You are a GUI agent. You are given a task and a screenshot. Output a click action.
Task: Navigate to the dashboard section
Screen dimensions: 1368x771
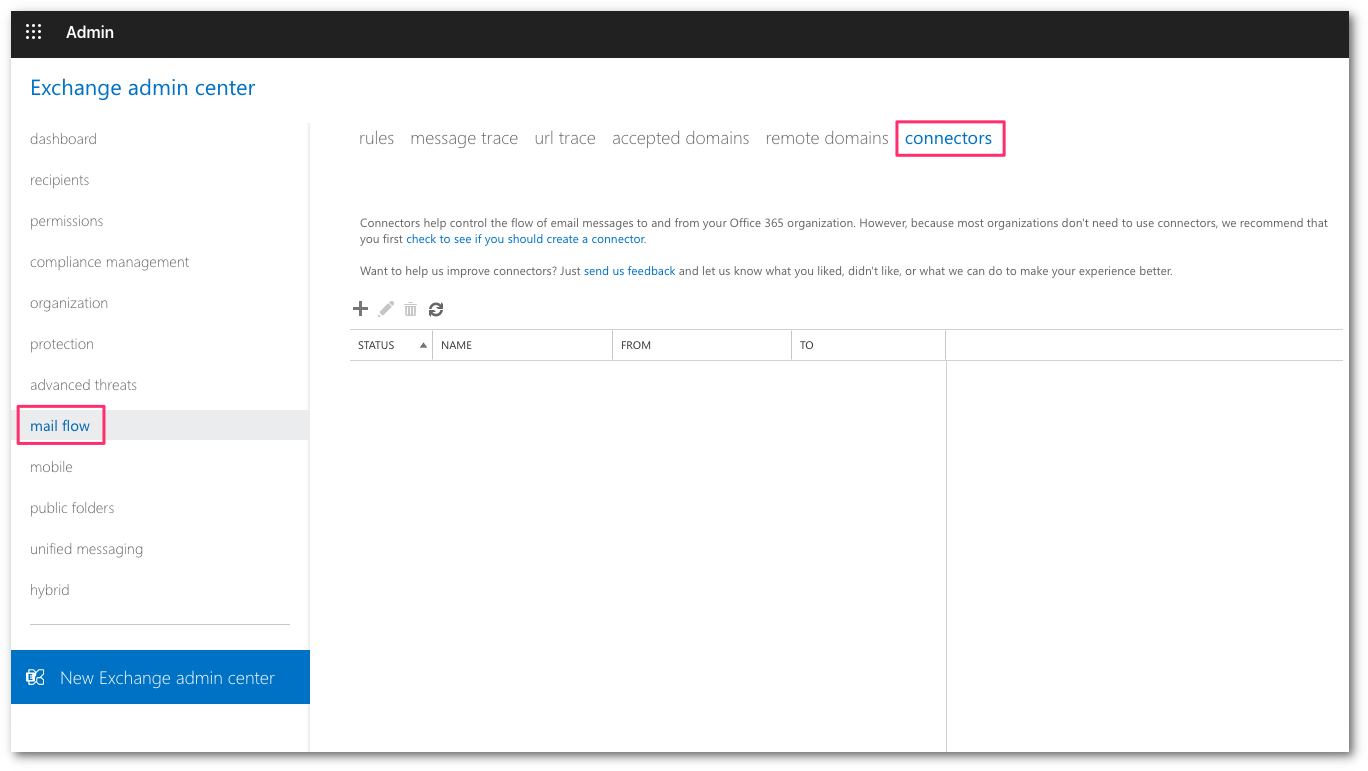(63, 139)
